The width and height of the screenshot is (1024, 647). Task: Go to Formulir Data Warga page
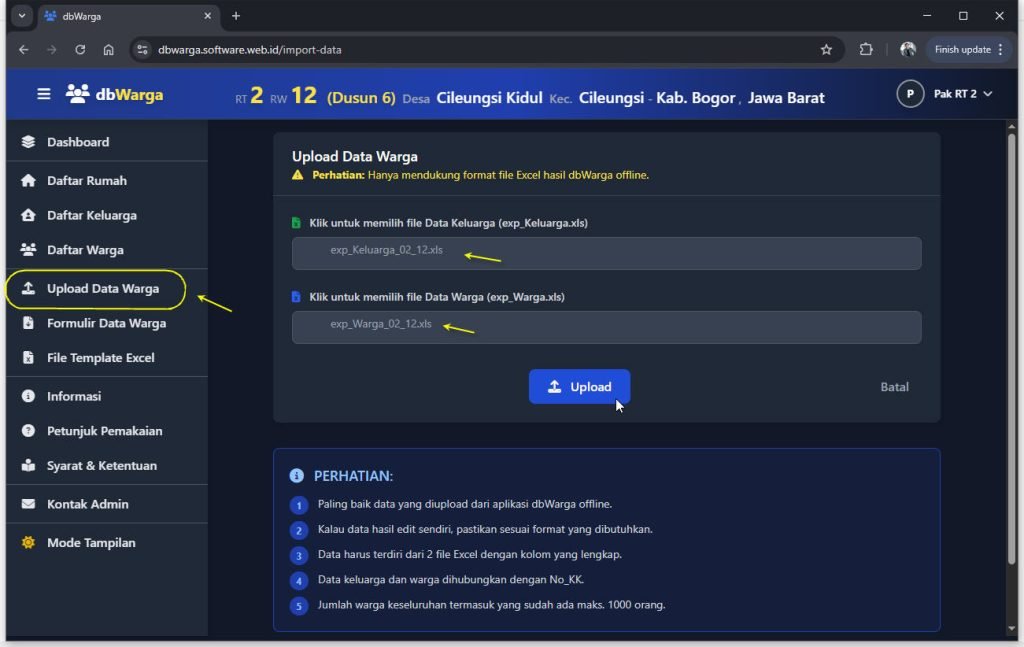tap(106, 323)
